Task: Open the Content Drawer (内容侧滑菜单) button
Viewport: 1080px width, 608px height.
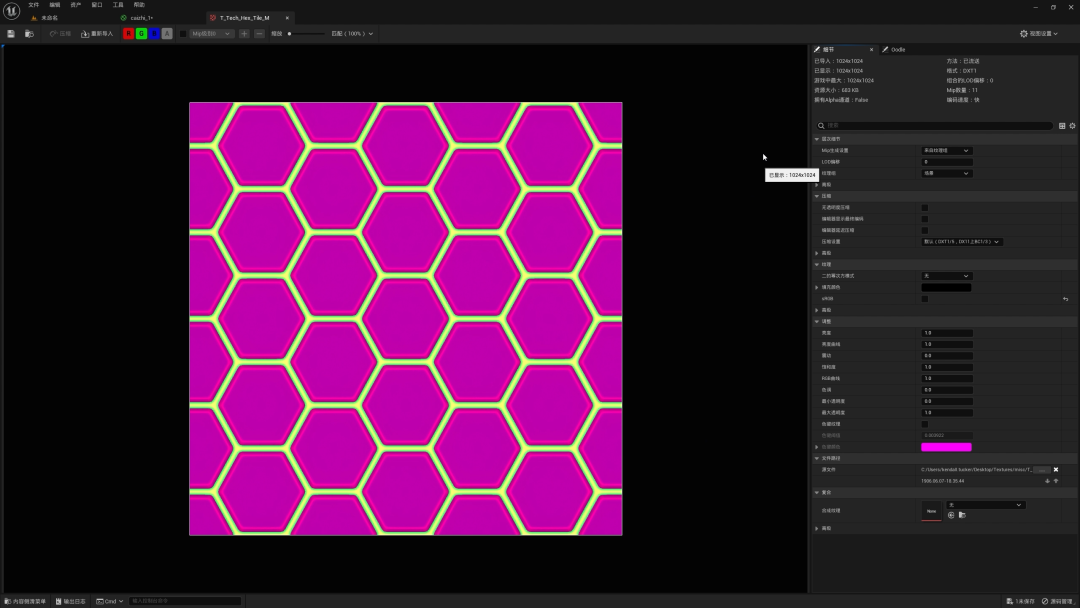Action: click(25, 601)
